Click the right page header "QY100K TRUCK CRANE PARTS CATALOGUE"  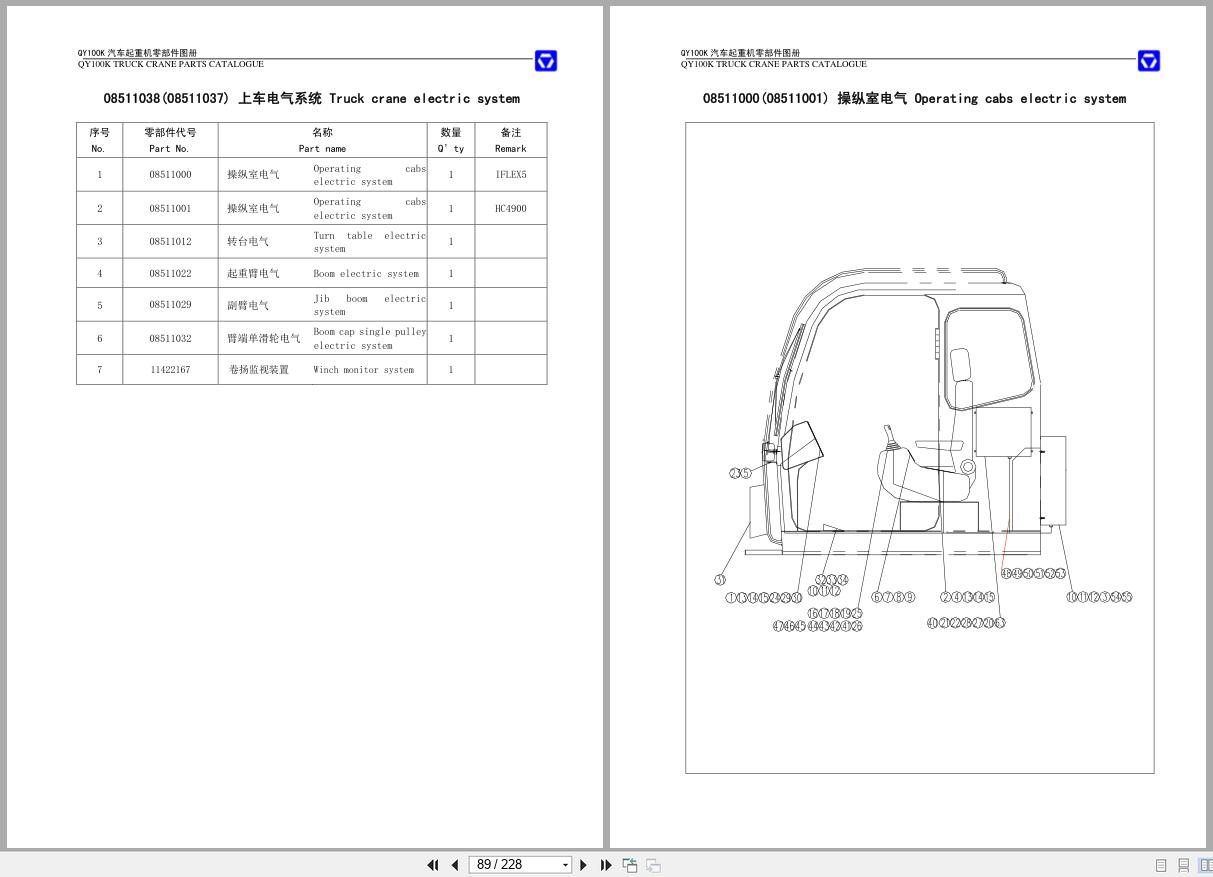point(774,64)
